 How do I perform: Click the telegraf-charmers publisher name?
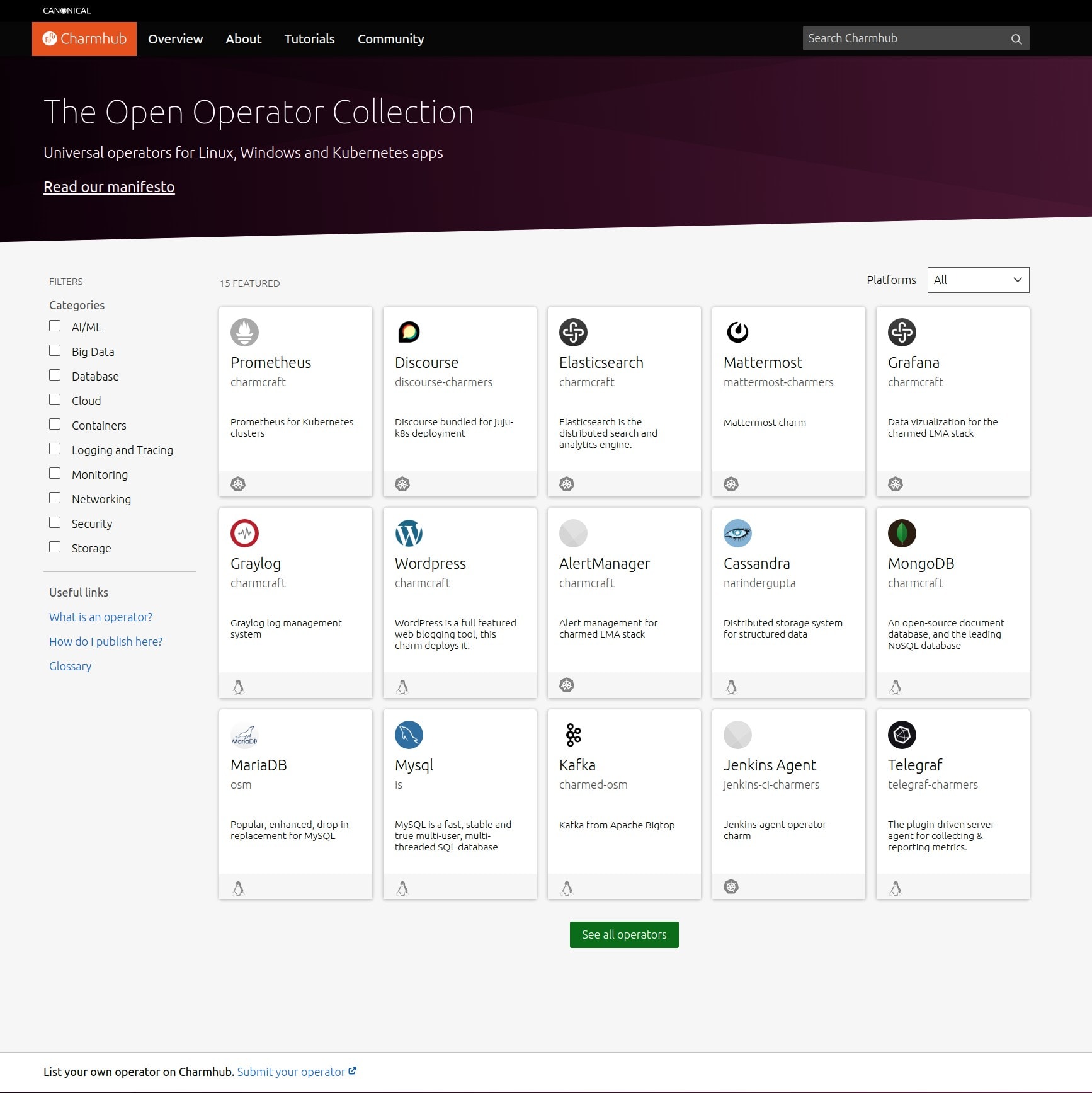point(933,785)
